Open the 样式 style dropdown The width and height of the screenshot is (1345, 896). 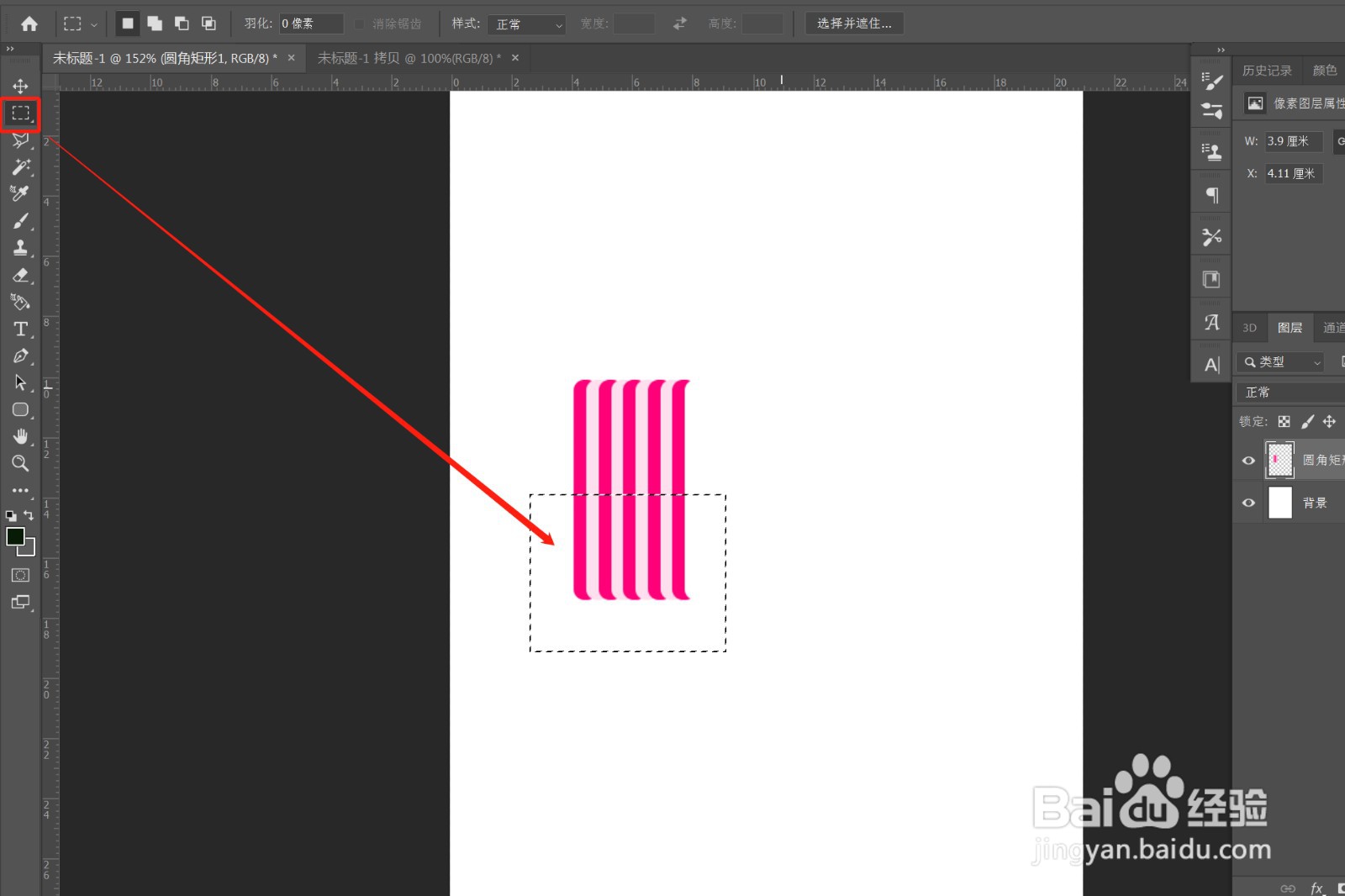point(526,24)
